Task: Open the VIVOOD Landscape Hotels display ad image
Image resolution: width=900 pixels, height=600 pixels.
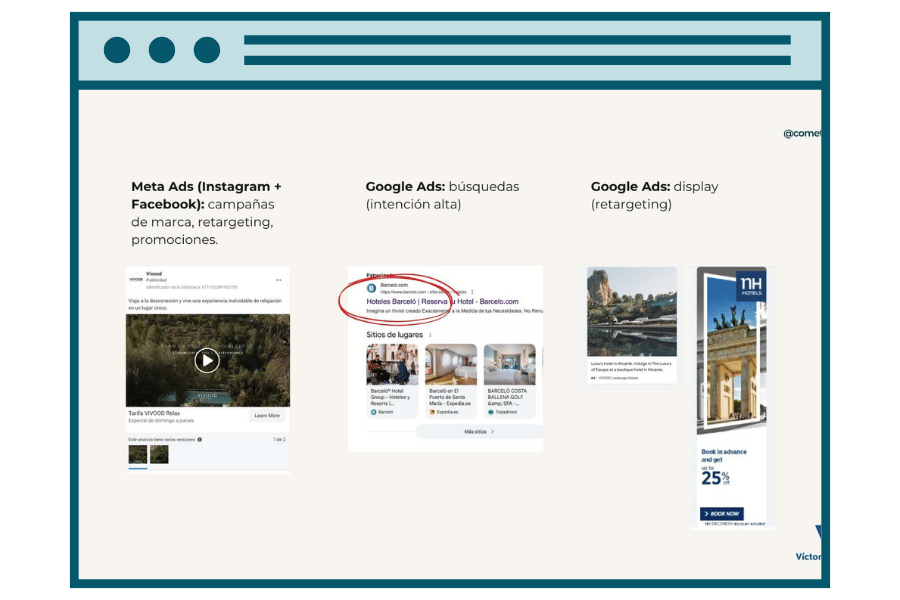Action: click(x=631, y=312)
